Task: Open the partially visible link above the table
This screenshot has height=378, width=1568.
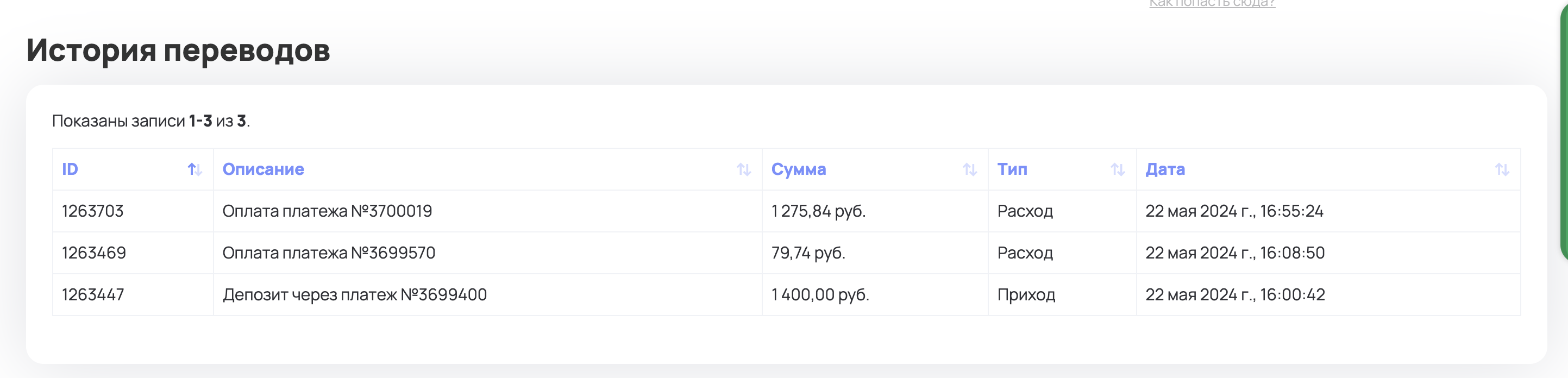Action: point(1211,4)
